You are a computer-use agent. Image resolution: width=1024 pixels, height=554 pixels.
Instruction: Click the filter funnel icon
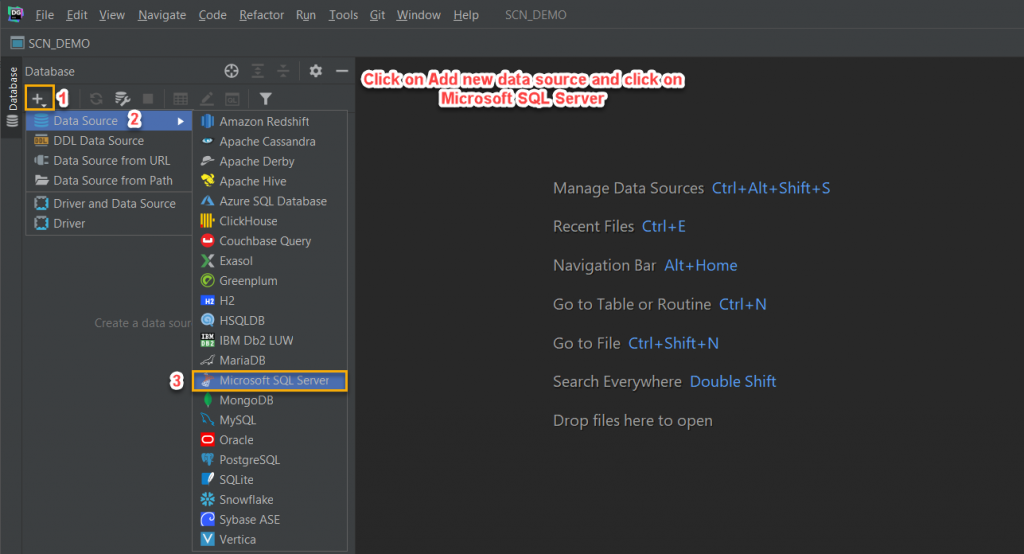[x=265, y=99]
